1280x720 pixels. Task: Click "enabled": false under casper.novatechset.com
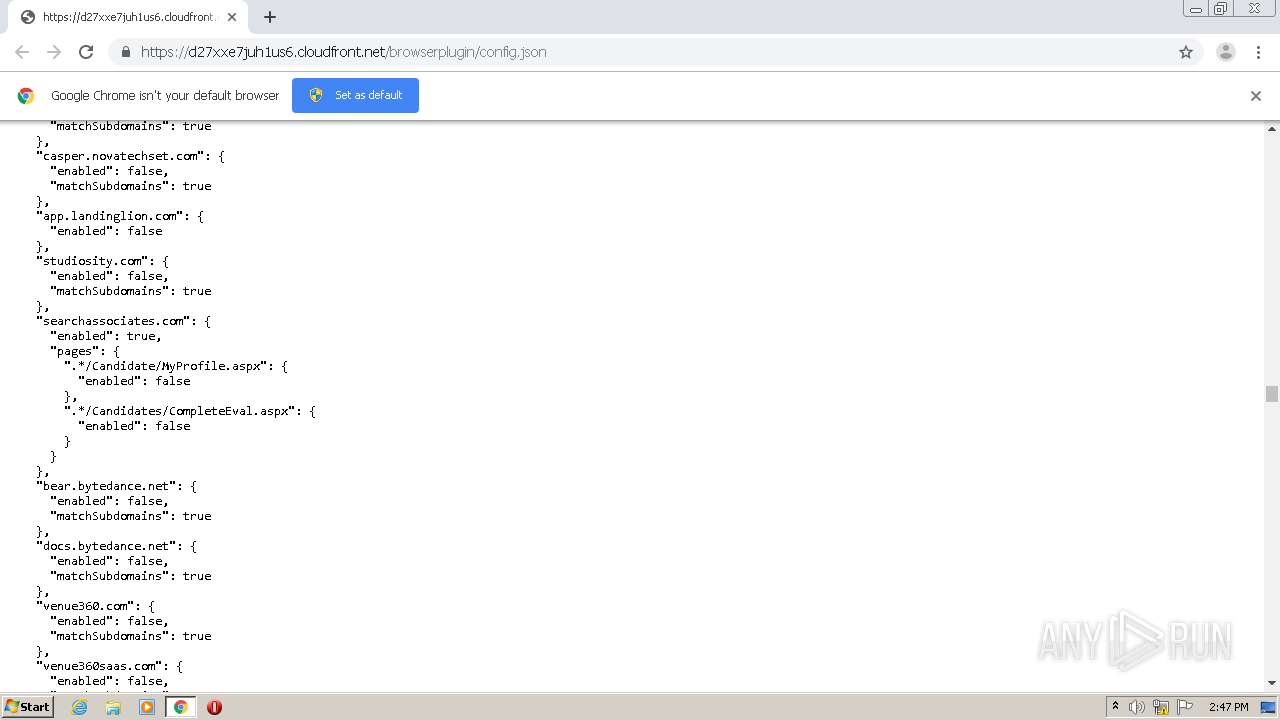pyautogui.click(x=109, y=171)
